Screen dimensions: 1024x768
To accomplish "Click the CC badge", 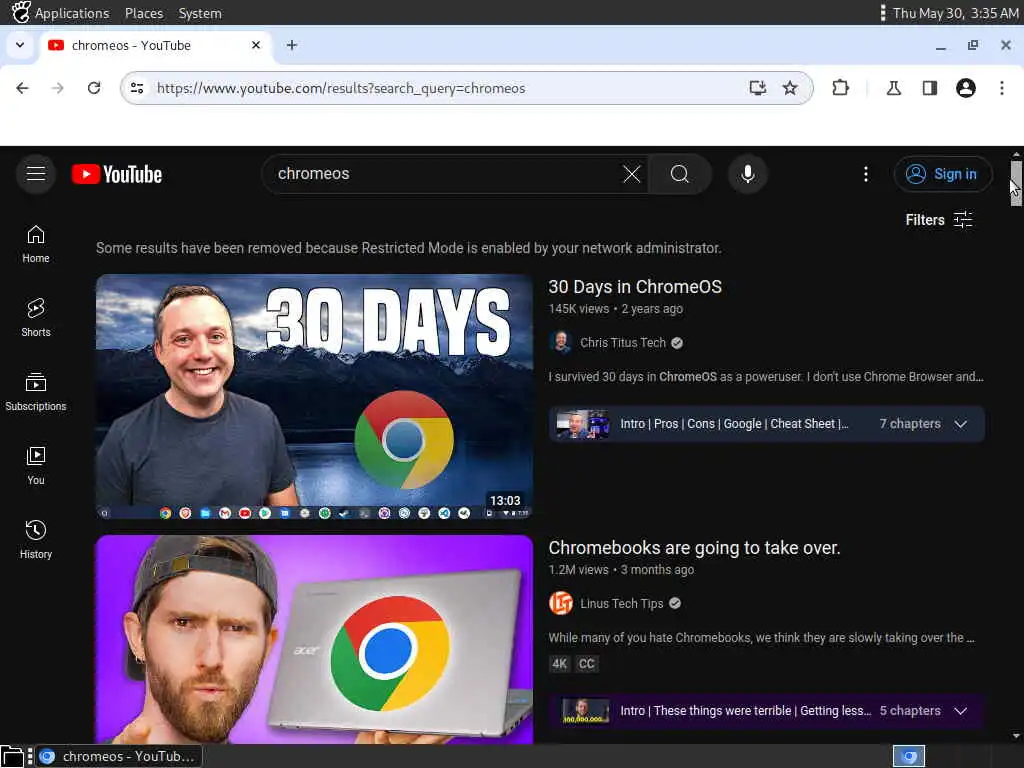I will click(x=586, y=664).
